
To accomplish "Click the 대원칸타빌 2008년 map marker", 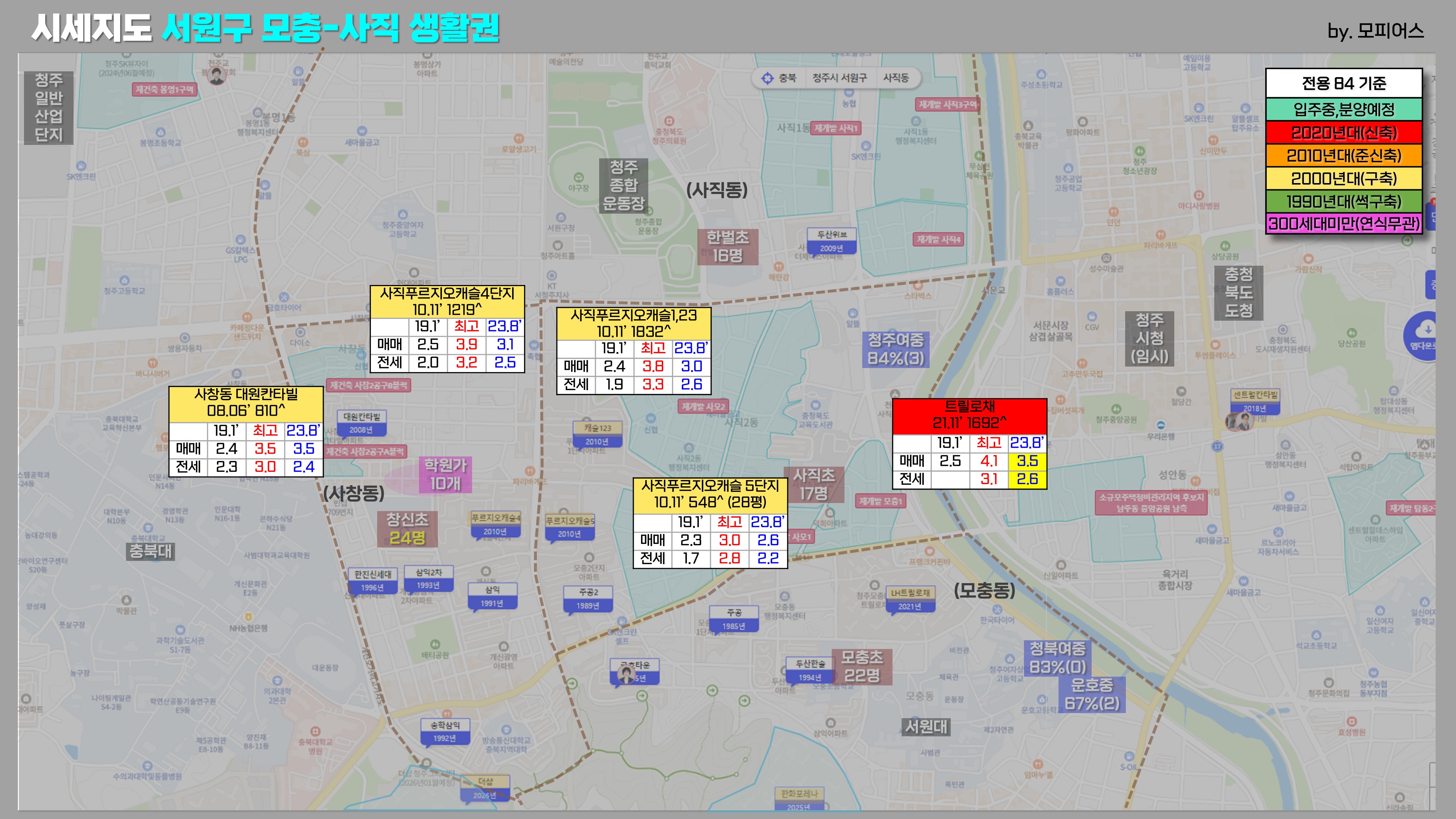I will [361, 423].
